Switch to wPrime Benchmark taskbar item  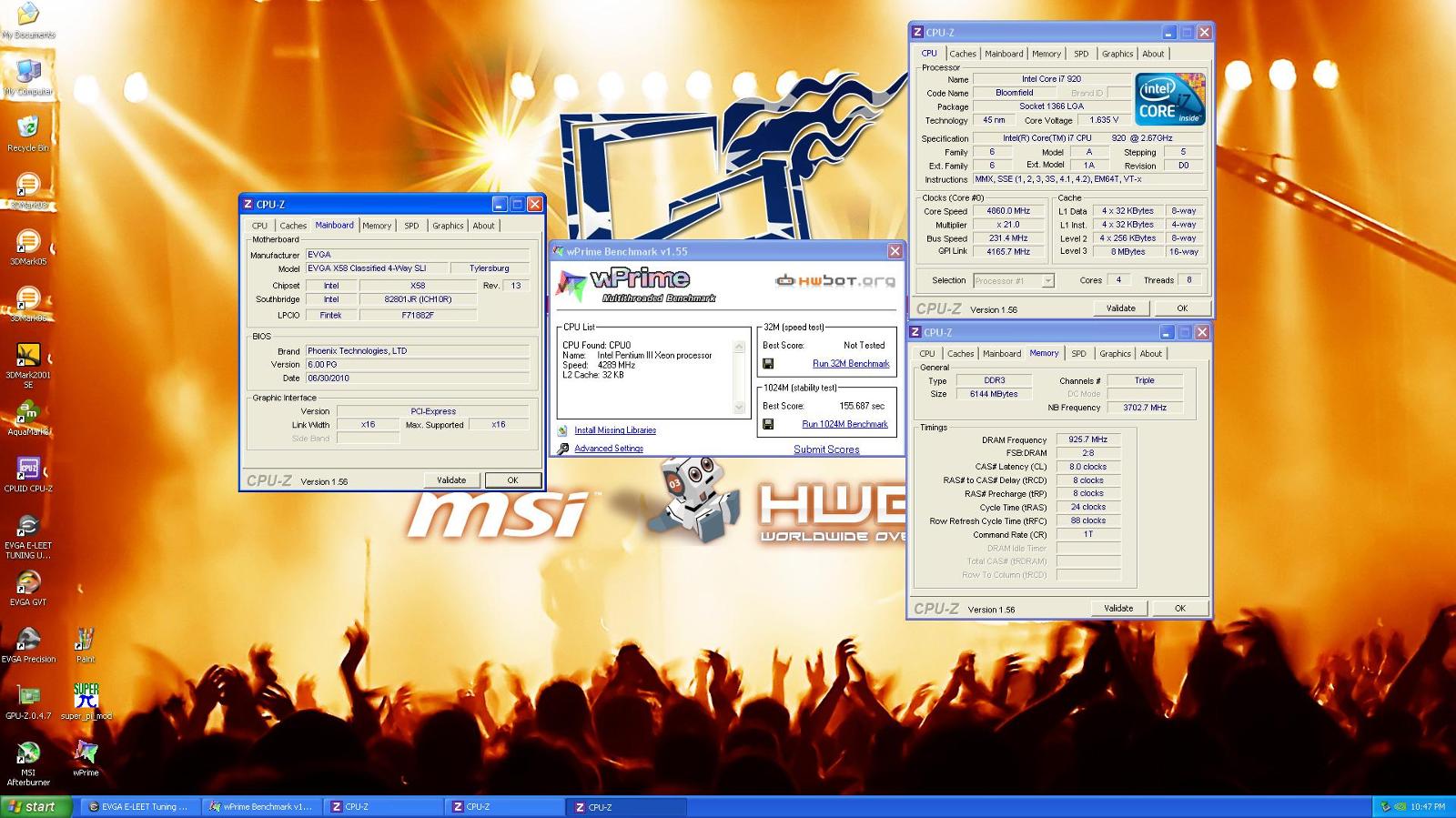point(261,807)
